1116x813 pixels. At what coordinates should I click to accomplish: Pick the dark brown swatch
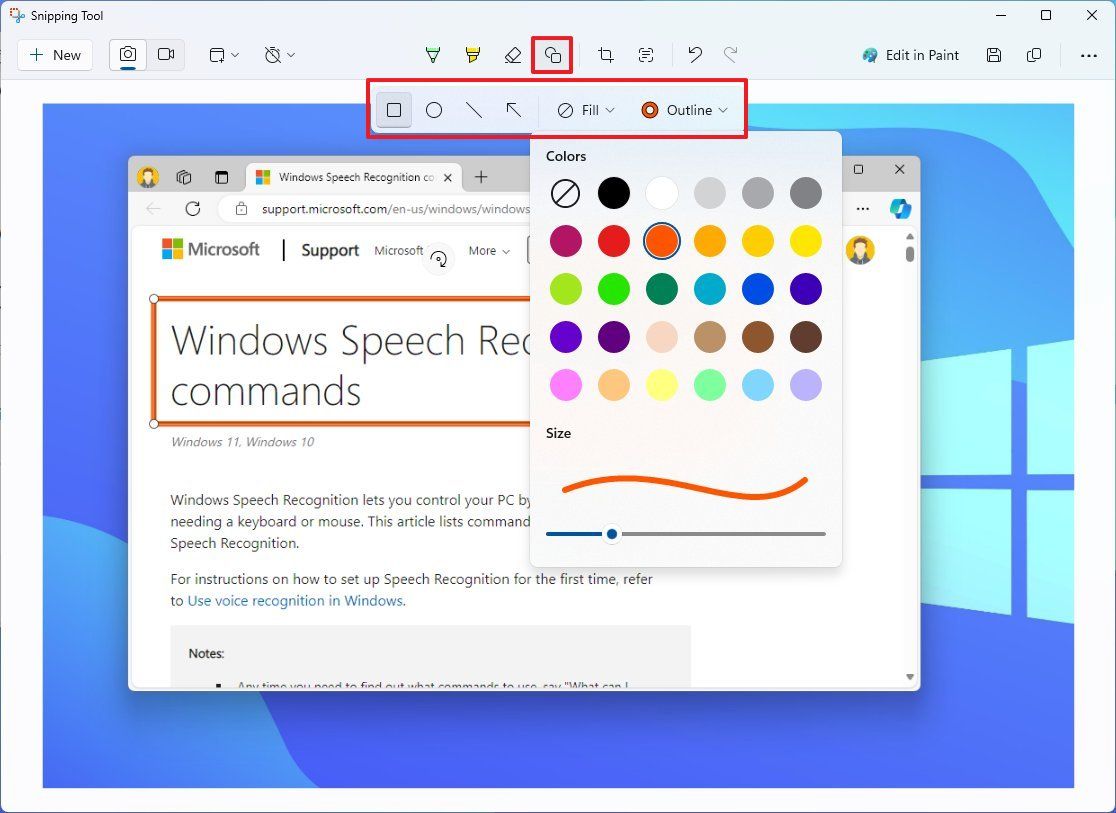click(x=806, y=337)
